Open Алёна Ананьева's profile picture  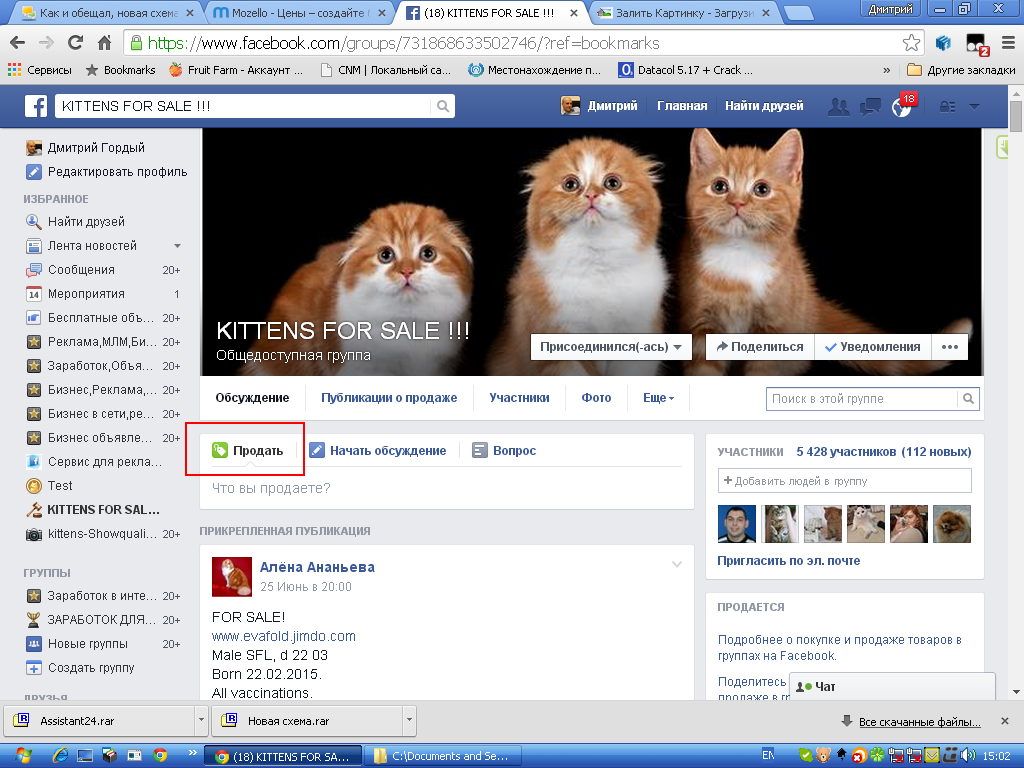(232, 577)
